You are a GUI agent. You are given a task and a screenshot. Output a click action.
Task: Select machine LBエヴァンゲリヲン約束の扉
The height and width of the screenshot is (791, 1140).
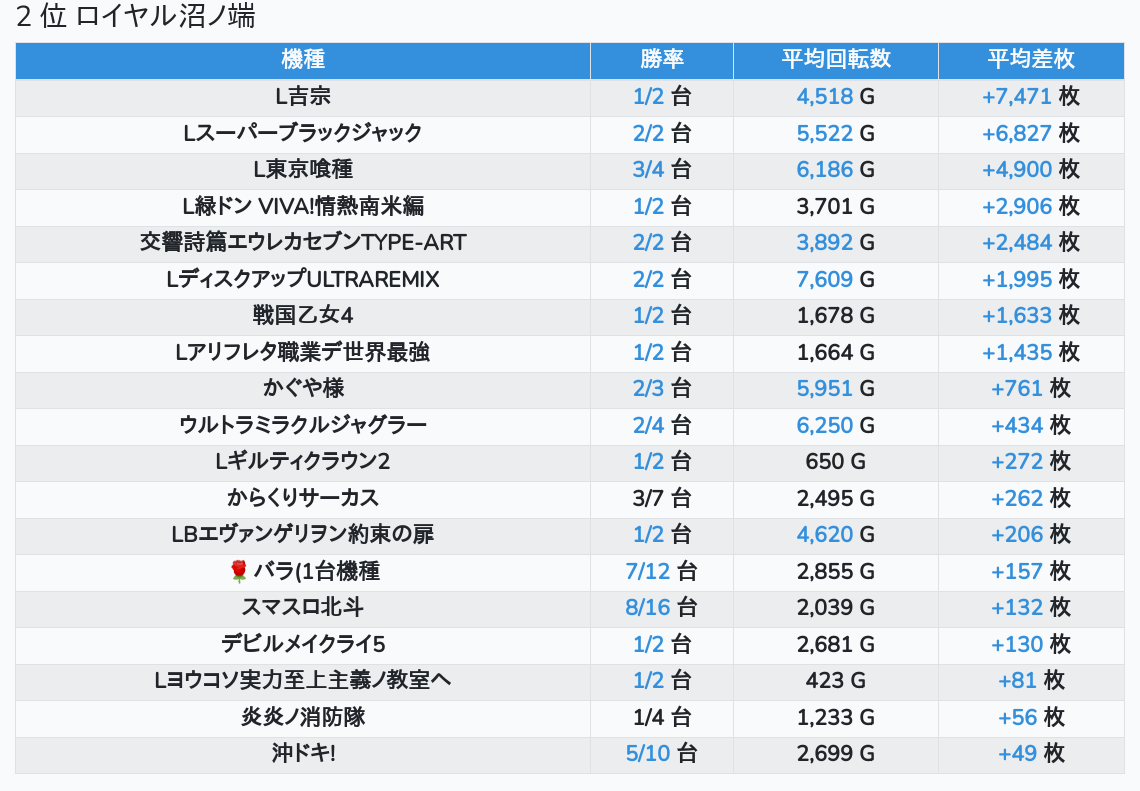[x=302, y=534]
